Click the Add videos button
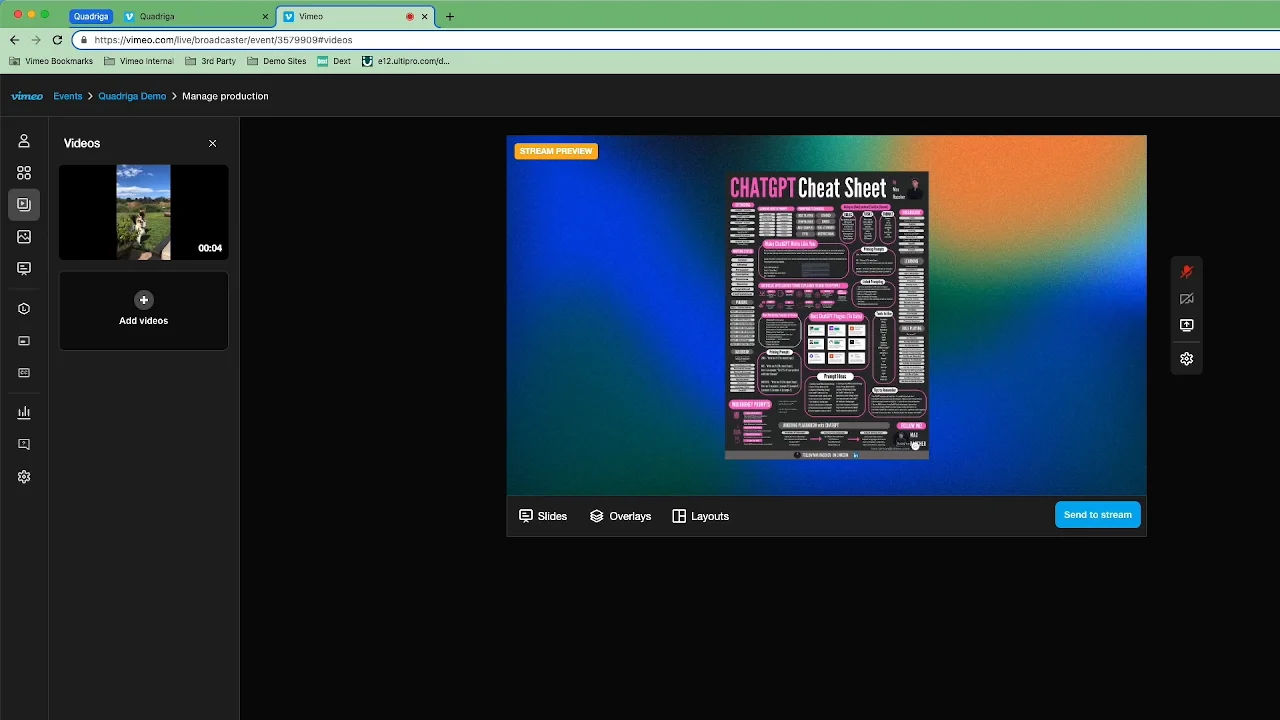The height and width of the screenshot is (720, 1280). tap(143, 310)
